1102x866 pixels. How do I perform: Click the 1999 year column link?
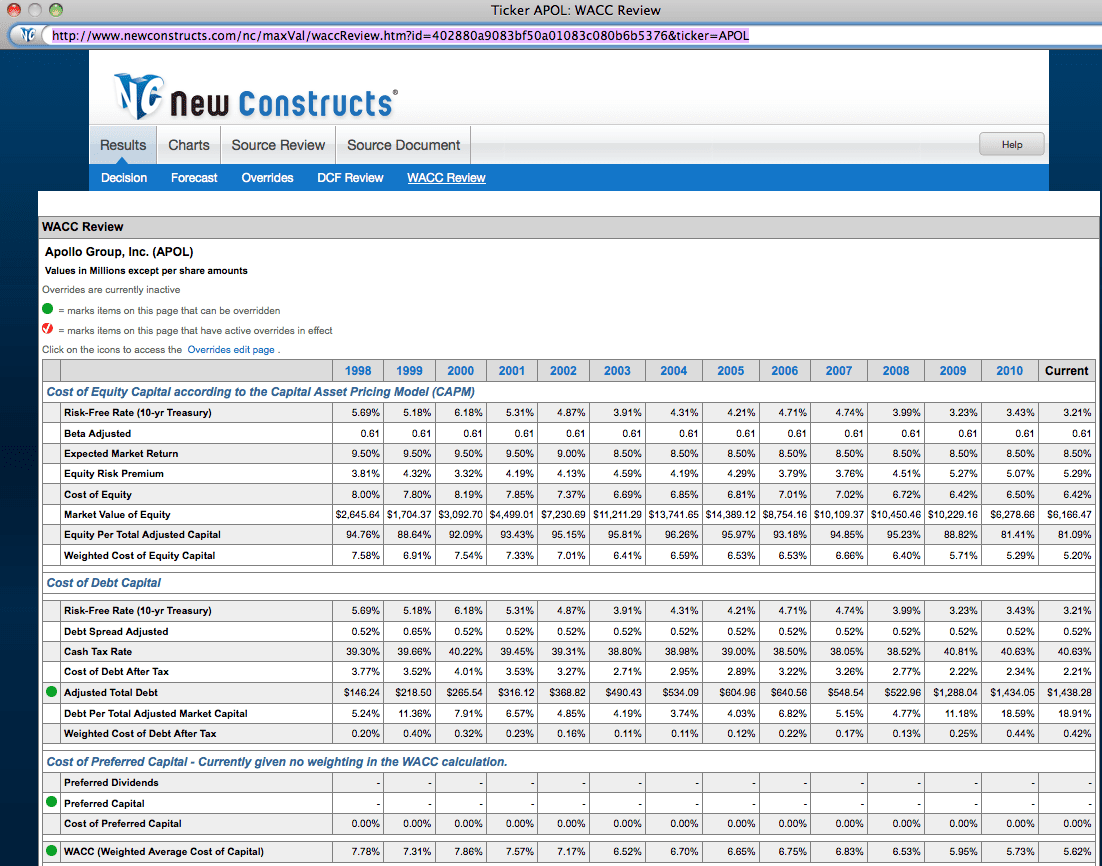(x=409, y=370)
